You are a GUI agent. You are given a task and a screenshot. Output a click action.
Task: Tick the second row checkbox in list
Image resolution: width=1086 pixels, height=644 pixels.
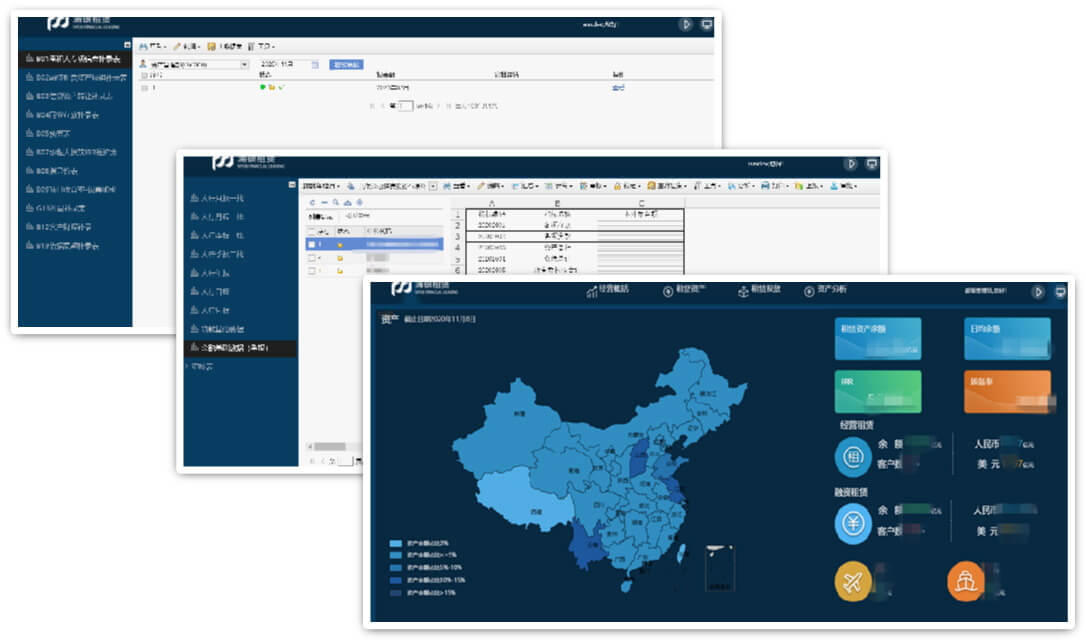click(x=312, y=257)
